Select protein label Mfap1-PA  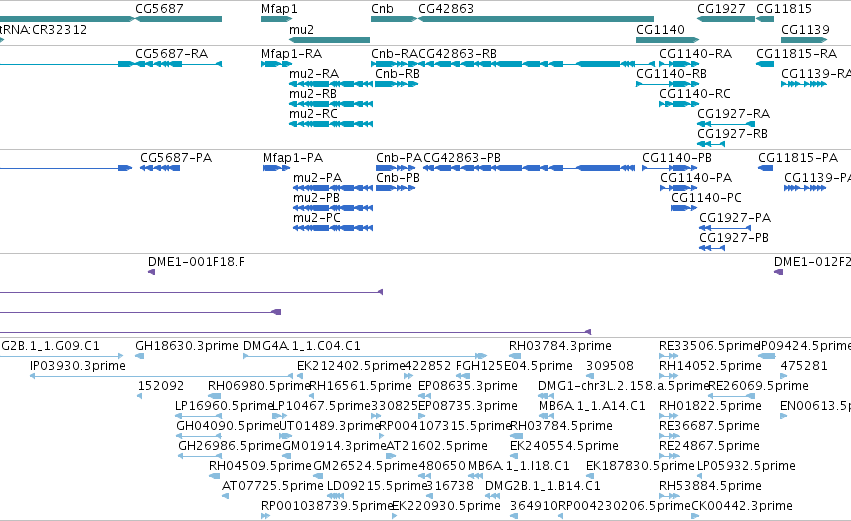pos(293,158)
